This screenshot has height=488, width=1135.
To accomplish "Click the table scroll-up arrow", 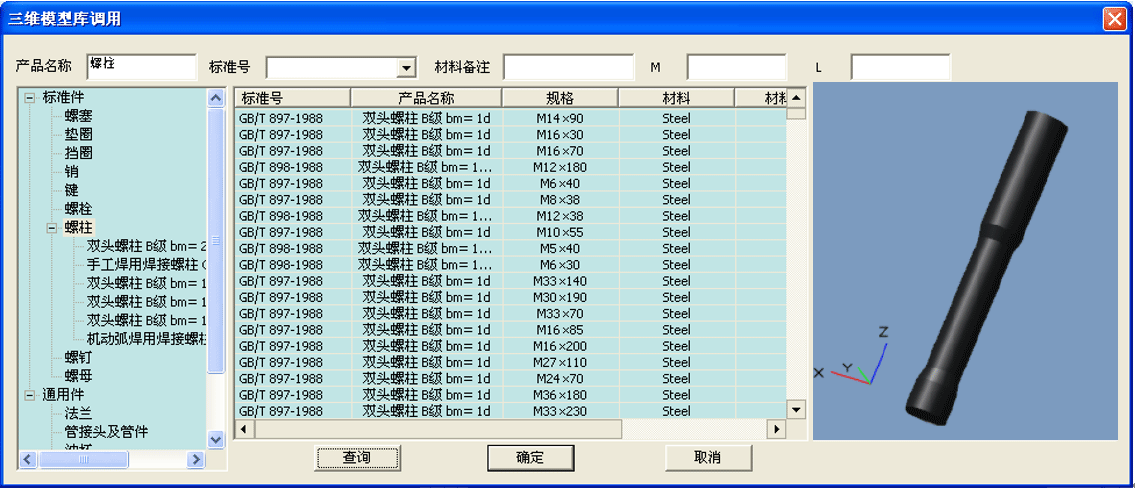I will coord(796,98).
